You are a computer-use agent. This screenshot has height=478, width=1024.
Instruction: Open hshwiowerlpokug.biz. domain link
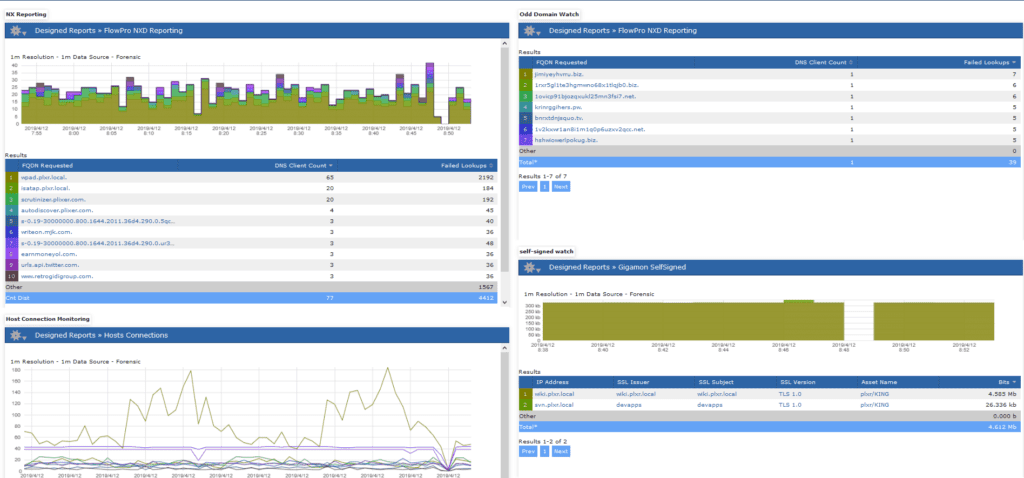[566, 140]
